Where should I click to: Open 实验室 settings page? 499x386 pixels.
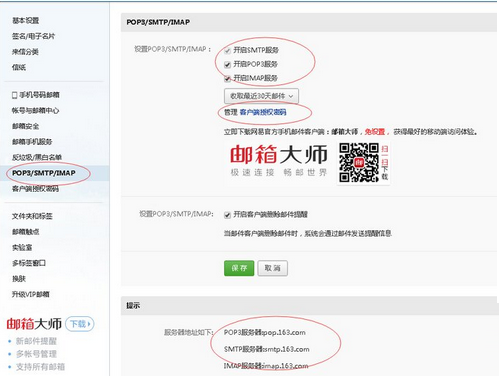(x=22, y=248)
